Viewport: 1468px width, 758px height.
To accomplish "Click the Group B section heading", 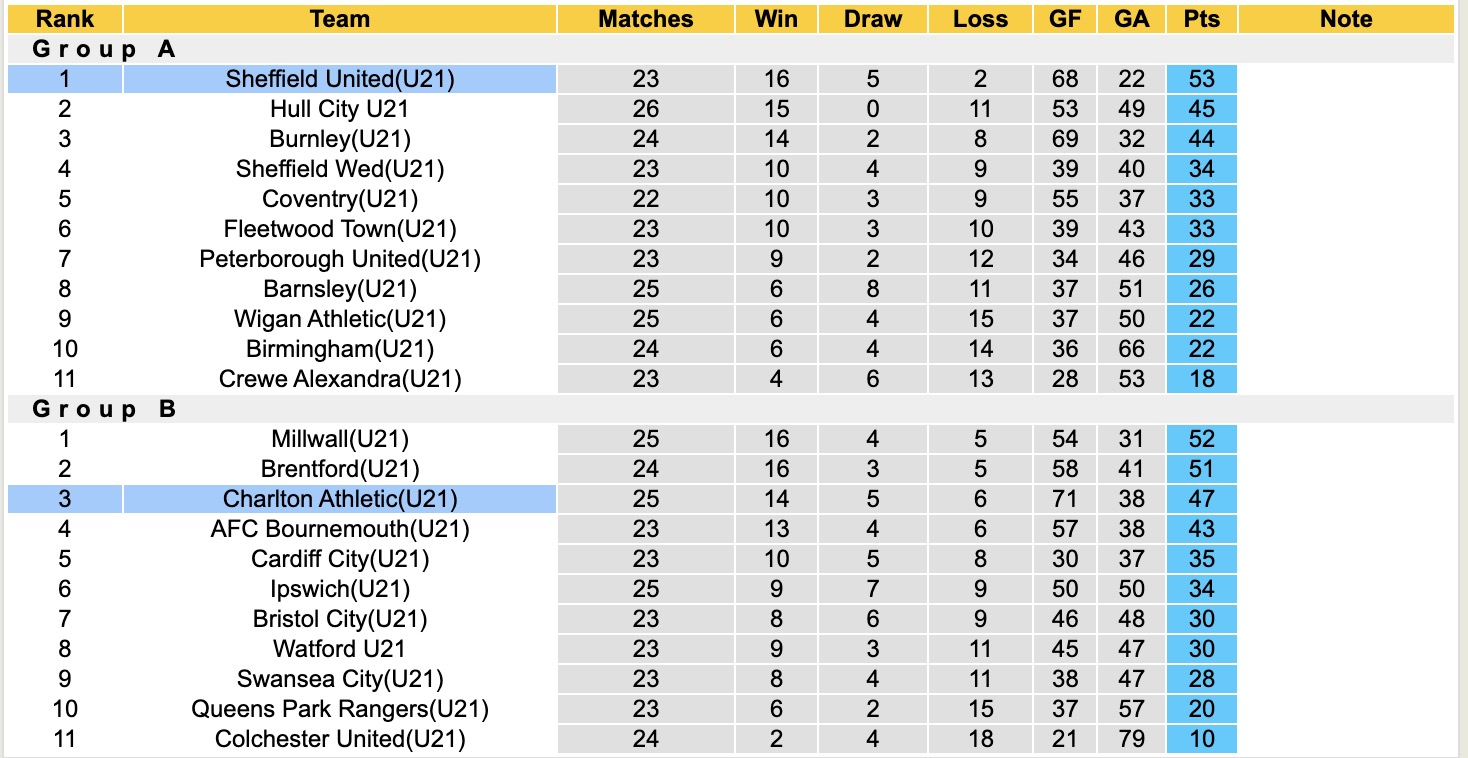I will (104, 409).
